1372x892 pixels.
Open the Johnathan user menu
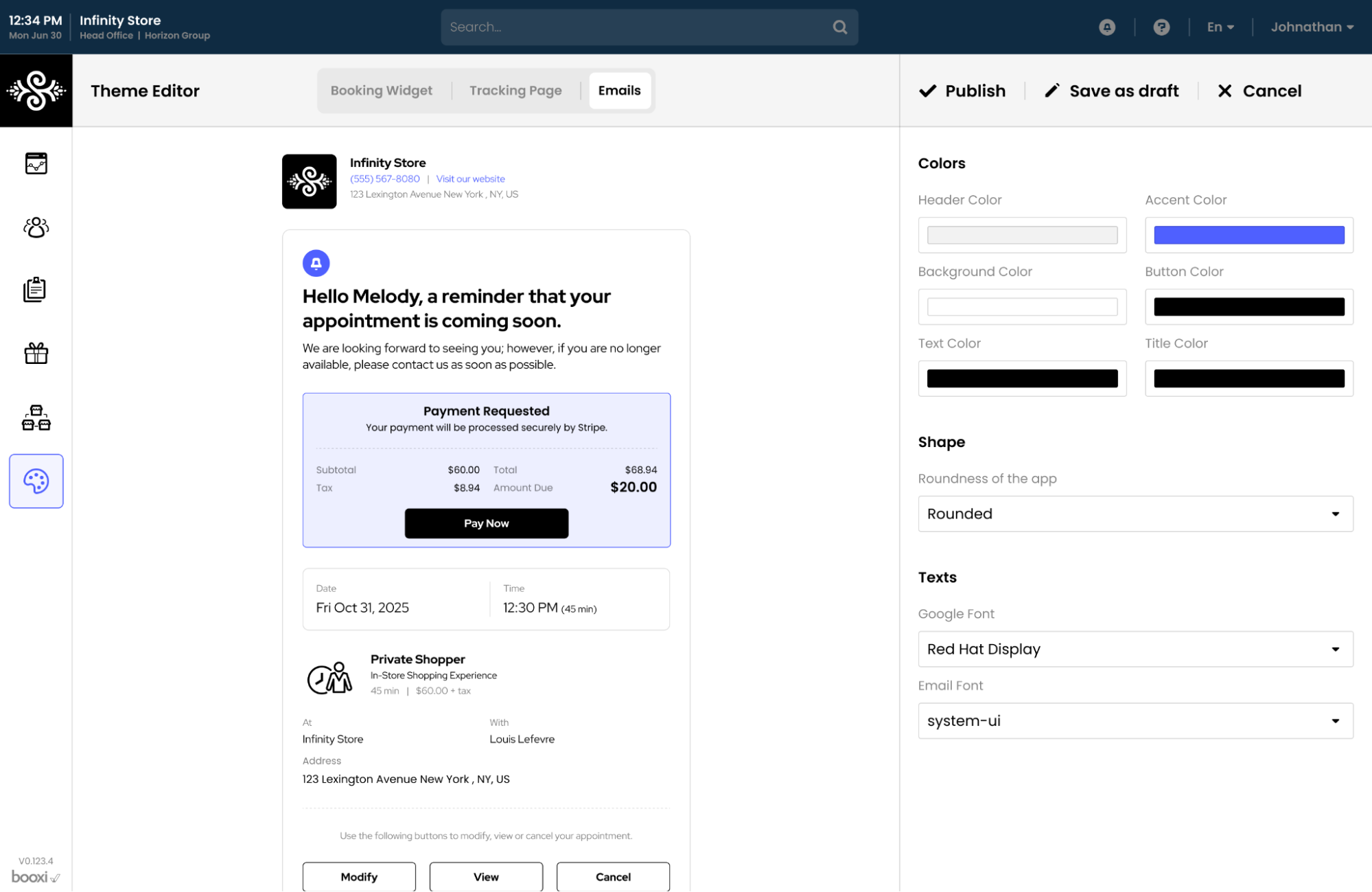[x=1311, y=27]
